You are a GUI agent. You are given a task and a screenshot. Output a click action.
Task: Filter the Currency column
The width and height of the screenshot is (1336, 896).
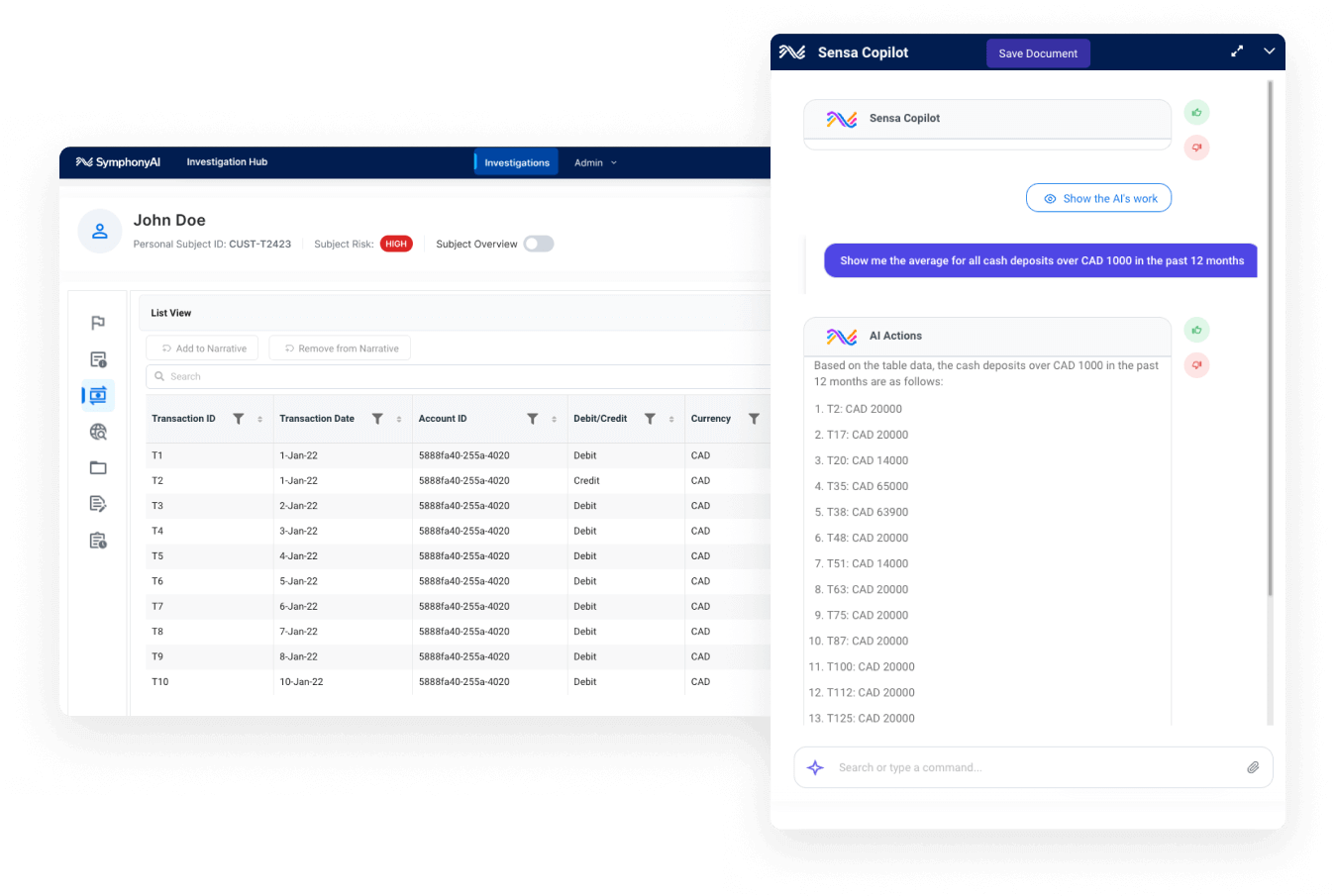coord(754,419)
